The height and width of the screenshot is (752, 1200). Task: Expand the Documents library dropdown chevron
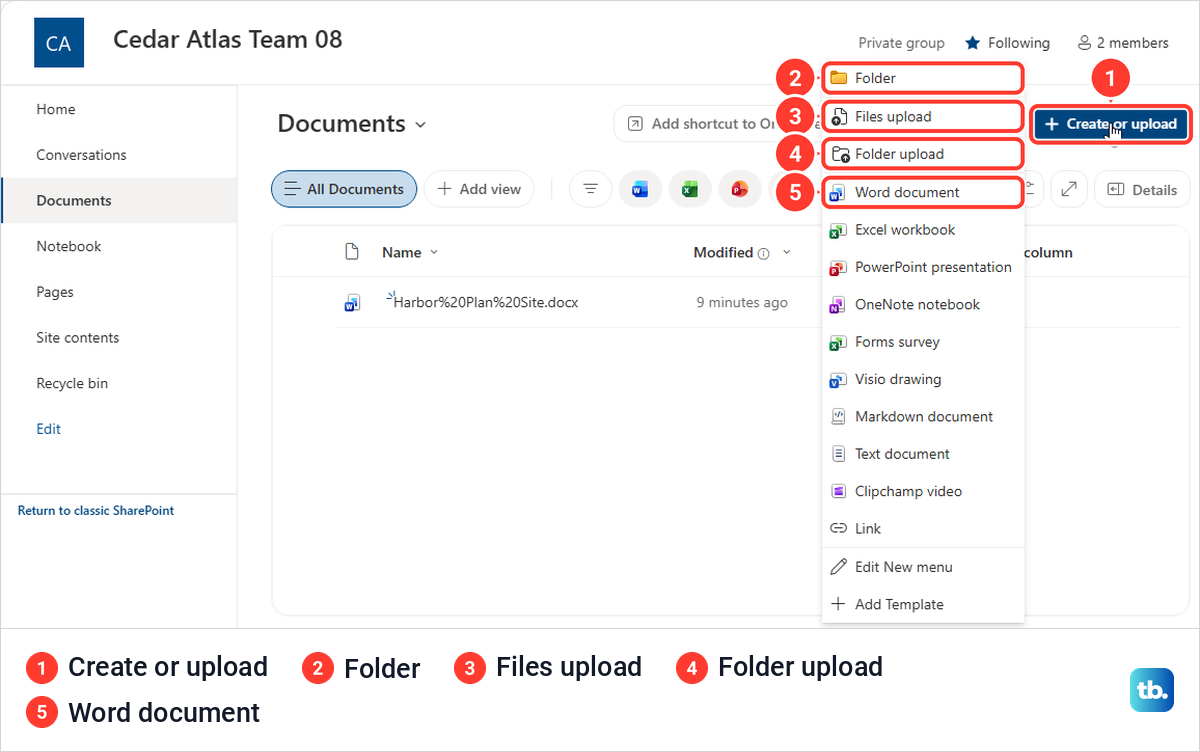pyautogui.click(x=421, y=125)
